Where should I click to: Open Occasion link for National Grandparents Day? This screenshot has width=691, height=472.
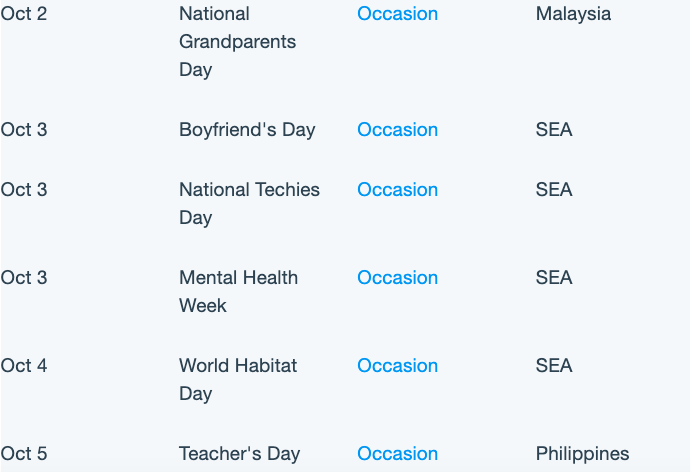[398, 14]
